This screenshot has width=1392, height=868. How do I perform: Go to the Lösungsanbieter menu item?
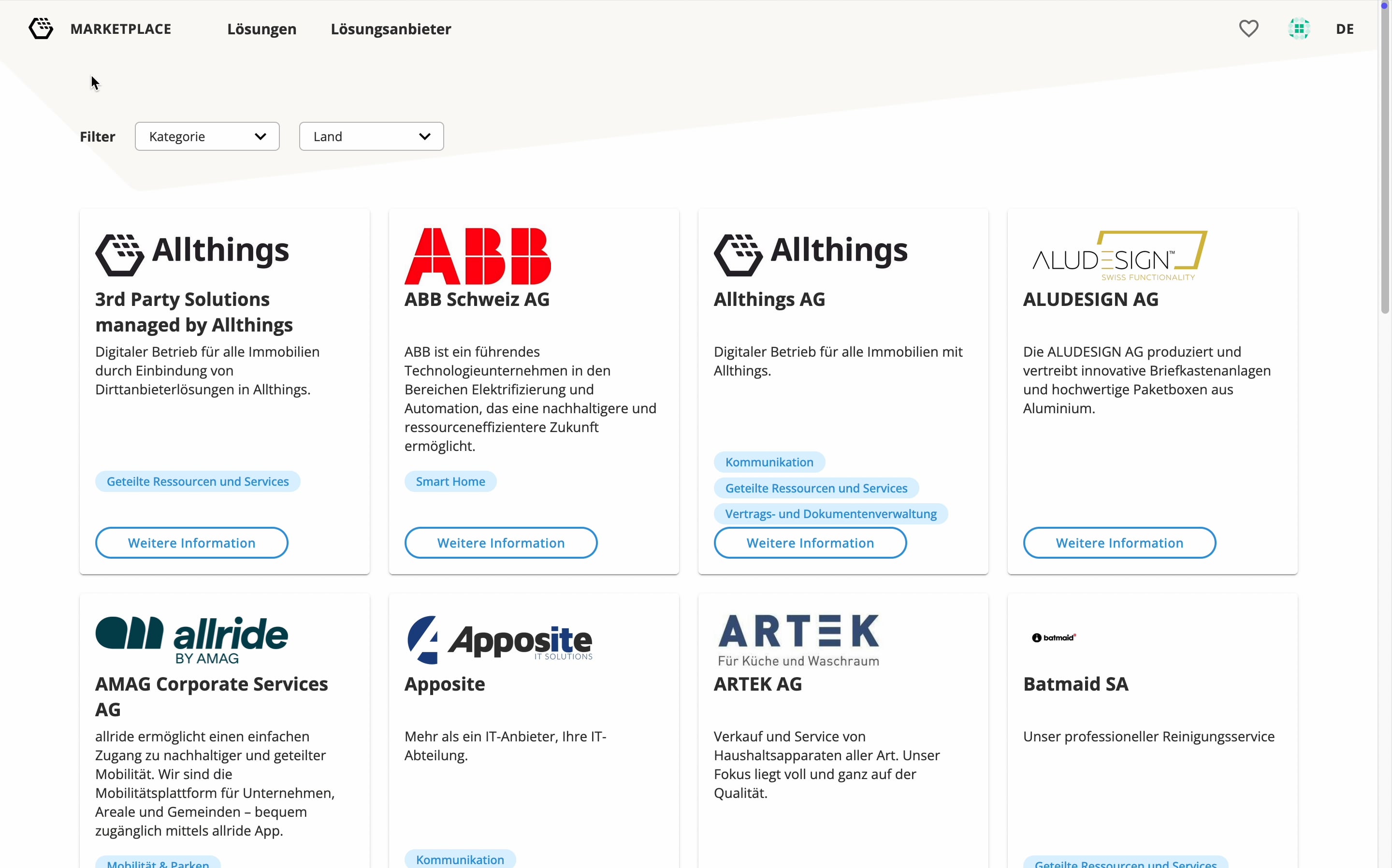coord(391,29)
